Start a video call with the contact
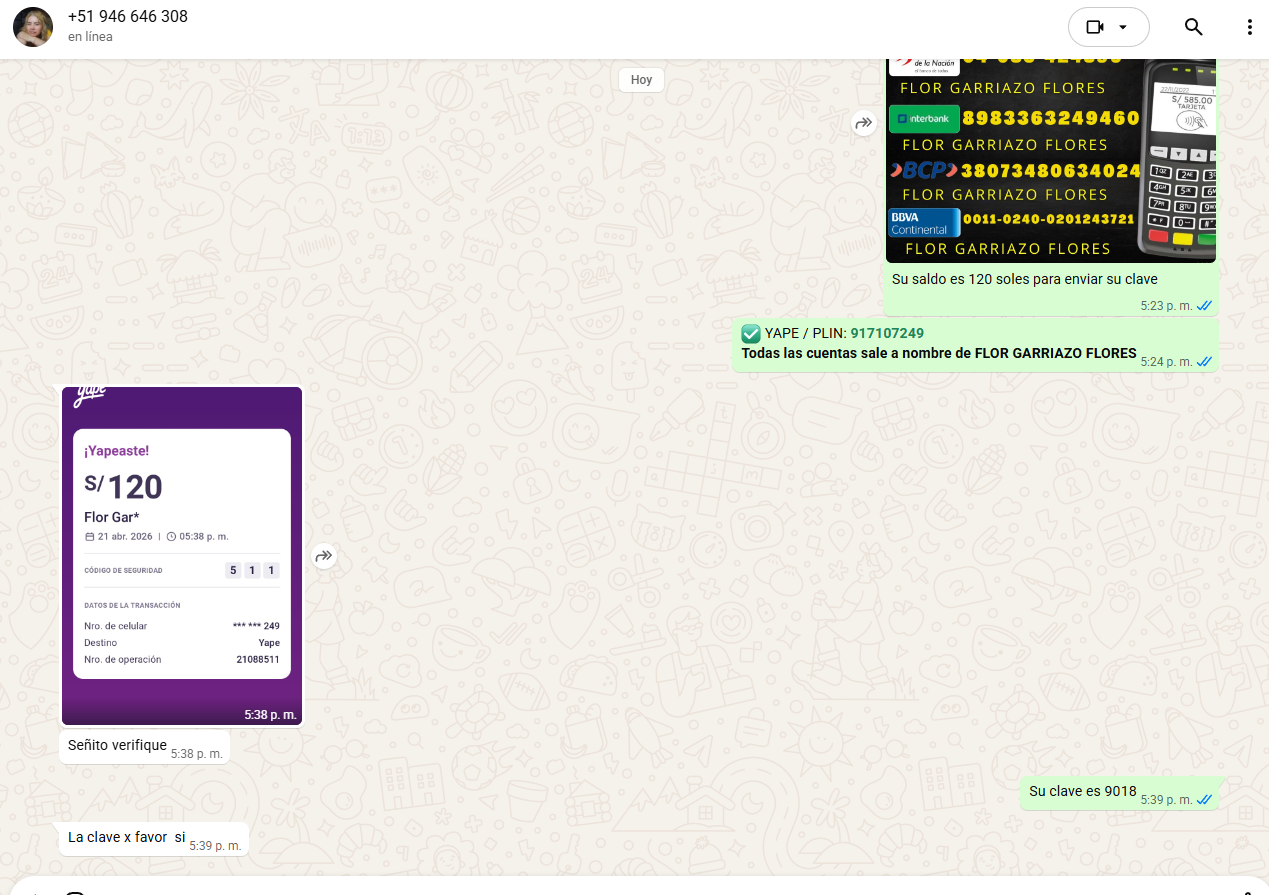This screenshot has width=1269, height=895. coord(1094,27)
